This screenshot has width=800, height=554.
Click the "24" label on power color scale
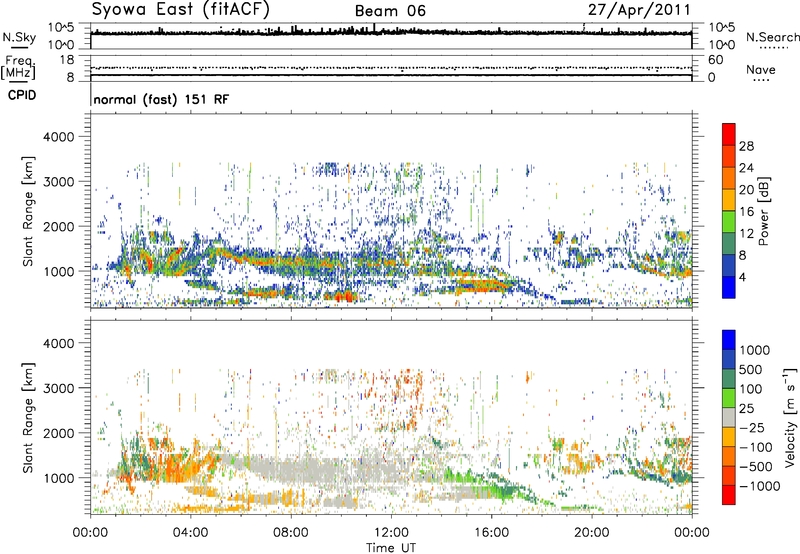point(746,168)
